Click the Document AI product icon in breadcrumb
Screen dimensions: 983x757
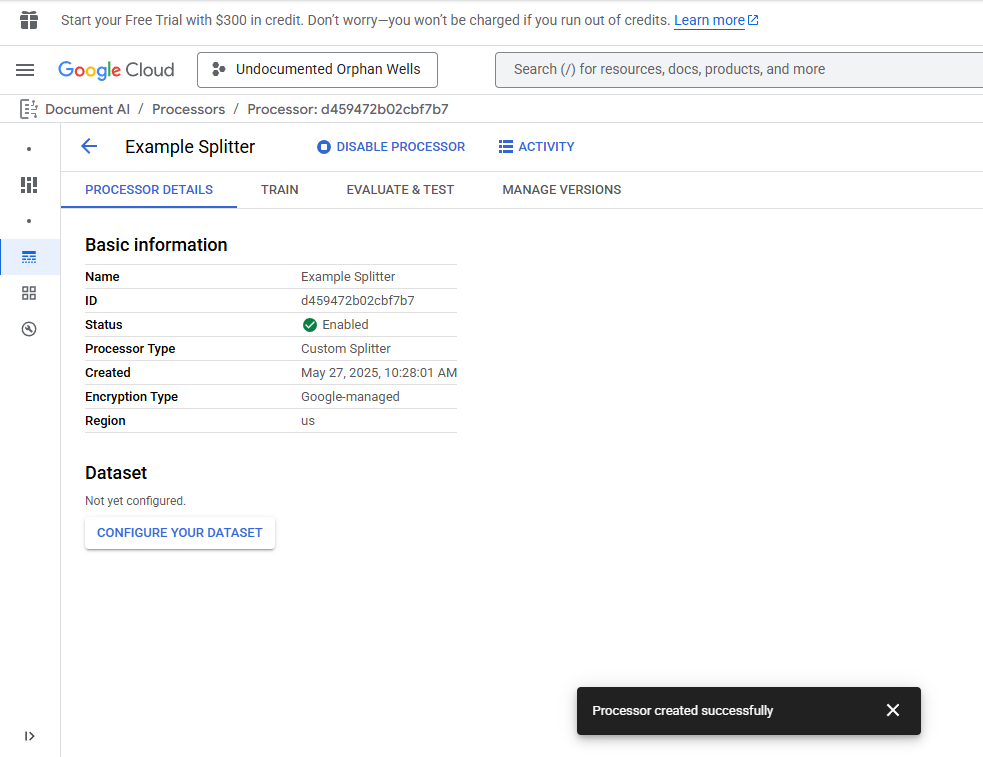[x=29, y=109]
